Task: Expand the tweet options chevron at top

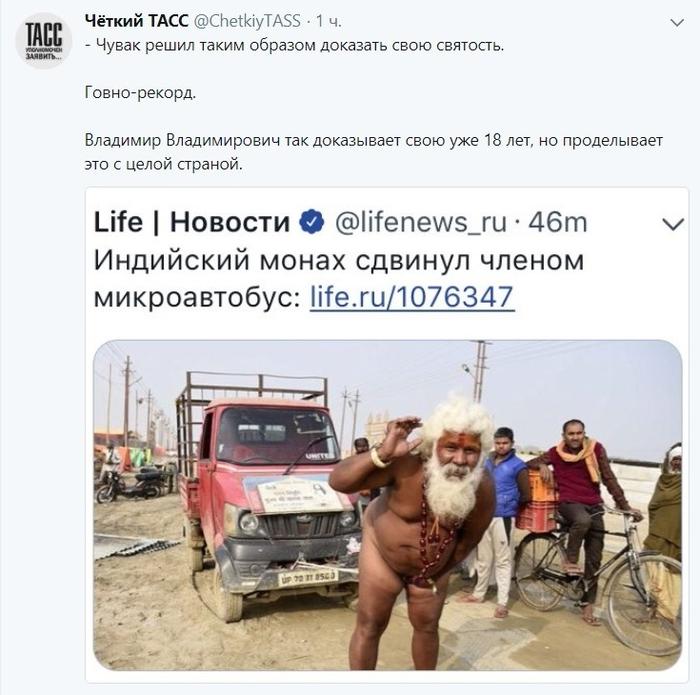Action: (677, 22)
